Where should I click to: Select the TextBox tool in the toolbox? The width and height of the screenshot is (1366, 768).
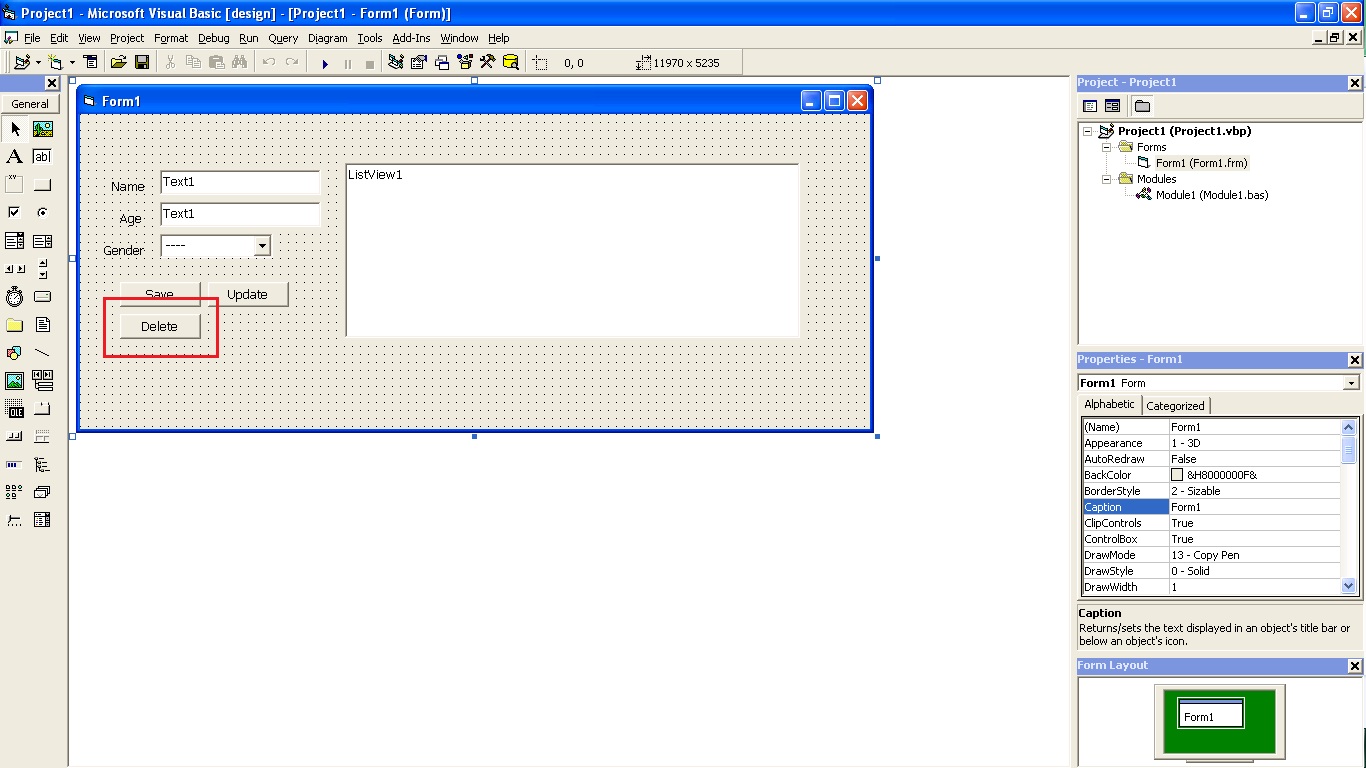click(x=41, y=156)
